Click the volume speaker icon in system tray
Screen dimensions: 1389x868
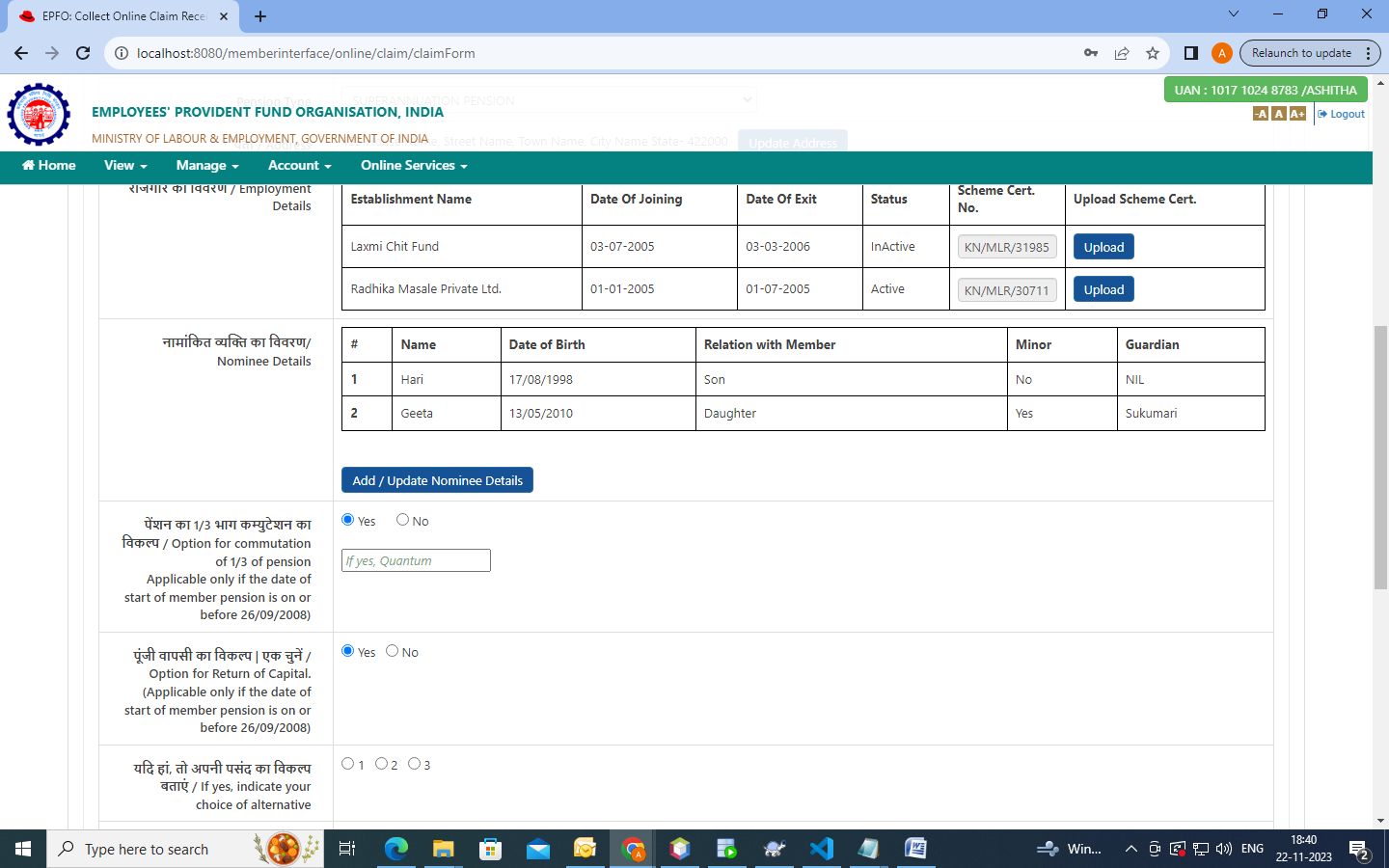coord(1224,849)
